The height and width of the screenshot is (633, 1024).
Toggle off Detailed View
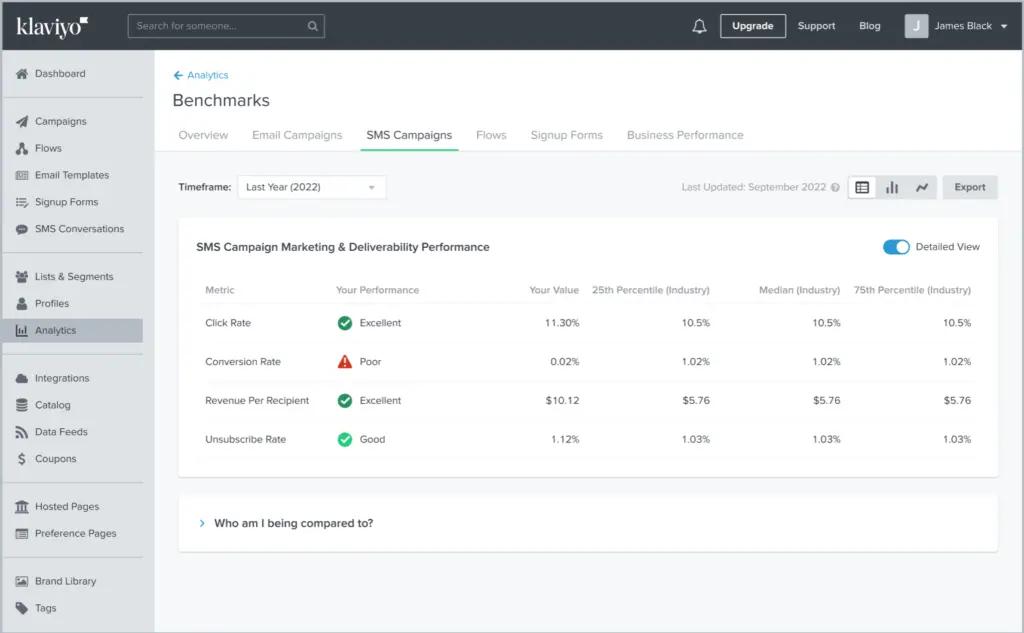tap(896, 246)
